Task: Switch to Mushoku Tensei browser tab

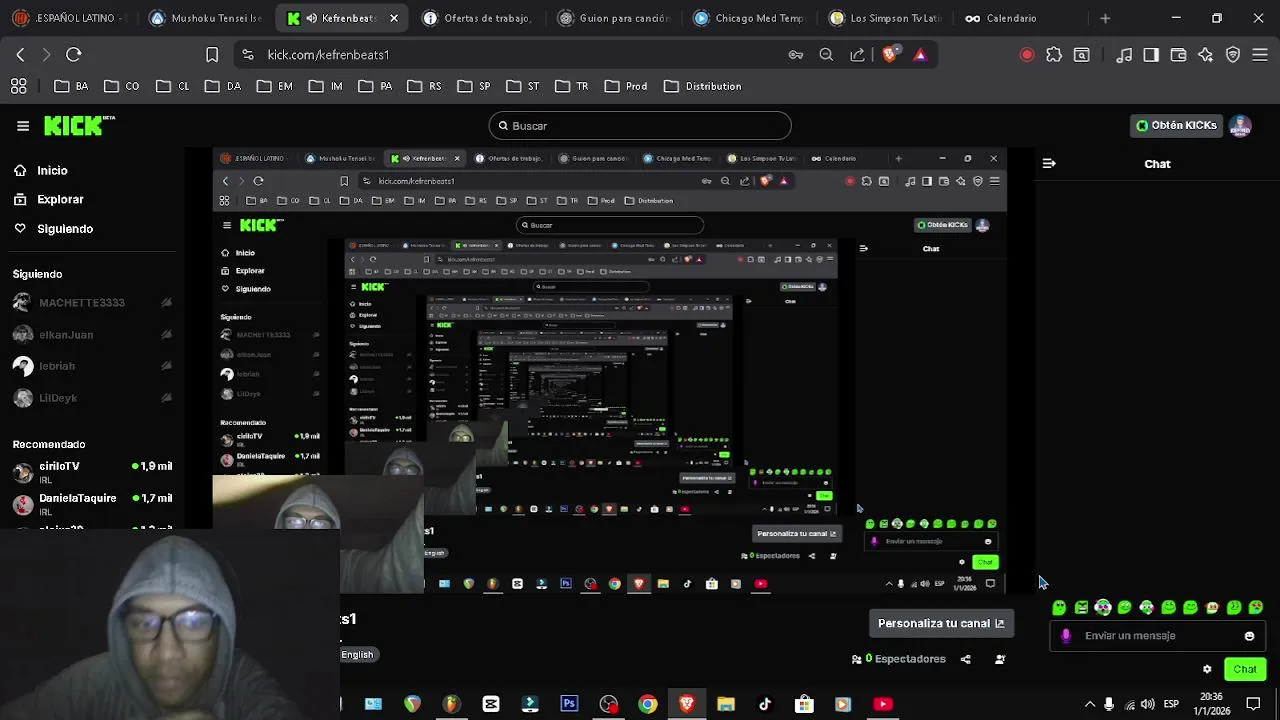Action: [x=206, y=18]
